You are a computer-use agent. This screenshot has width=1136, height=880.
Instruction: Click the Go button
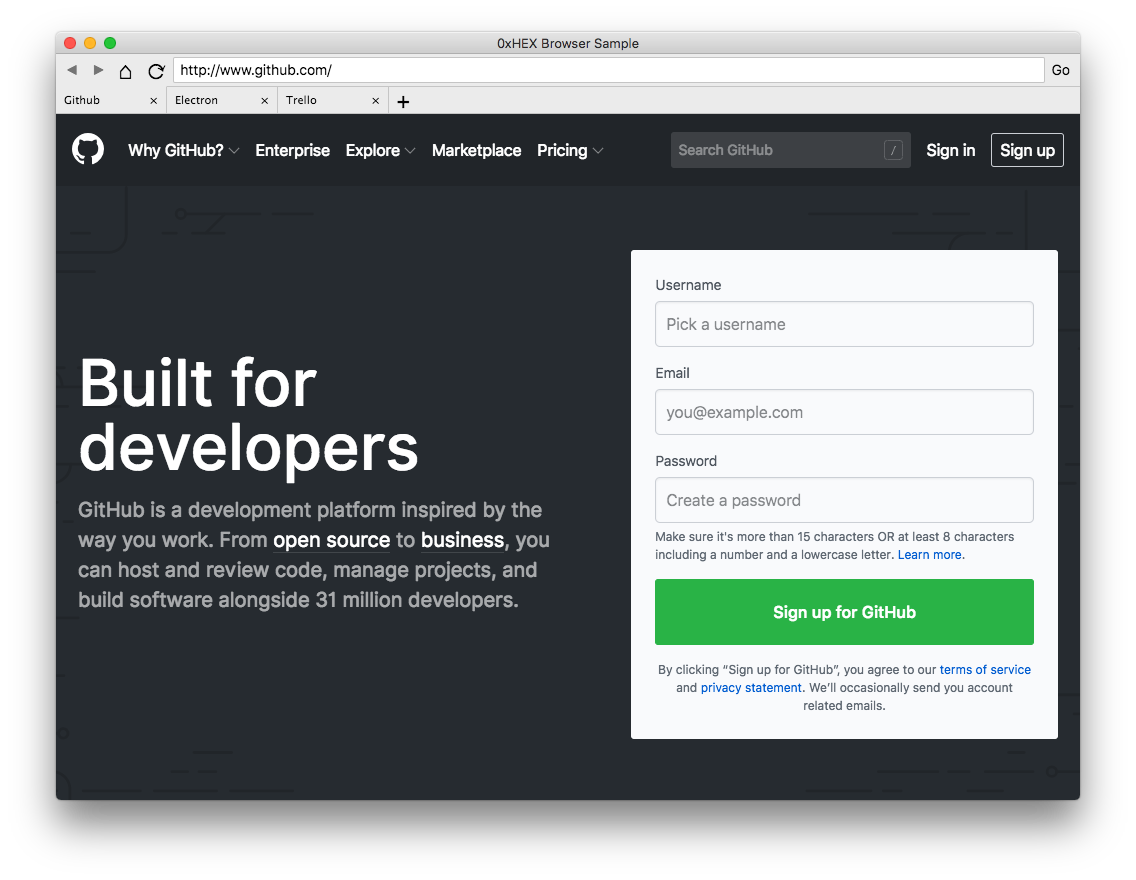coord(1061,70)
